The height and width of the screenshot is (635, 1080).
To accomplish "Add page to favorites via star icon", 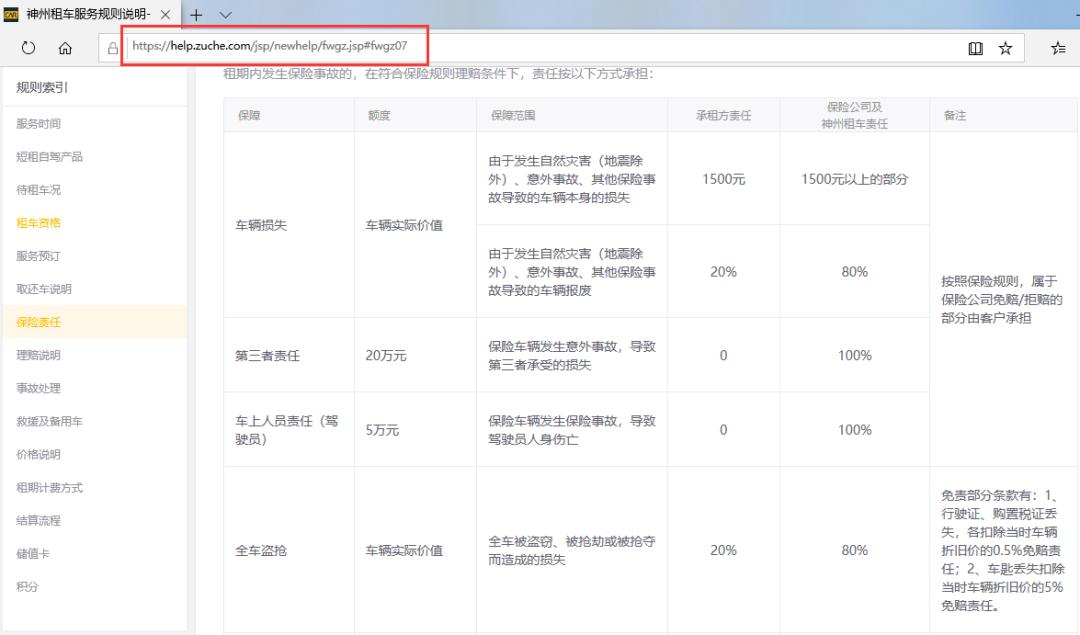I will click(x=1005, y=47).
